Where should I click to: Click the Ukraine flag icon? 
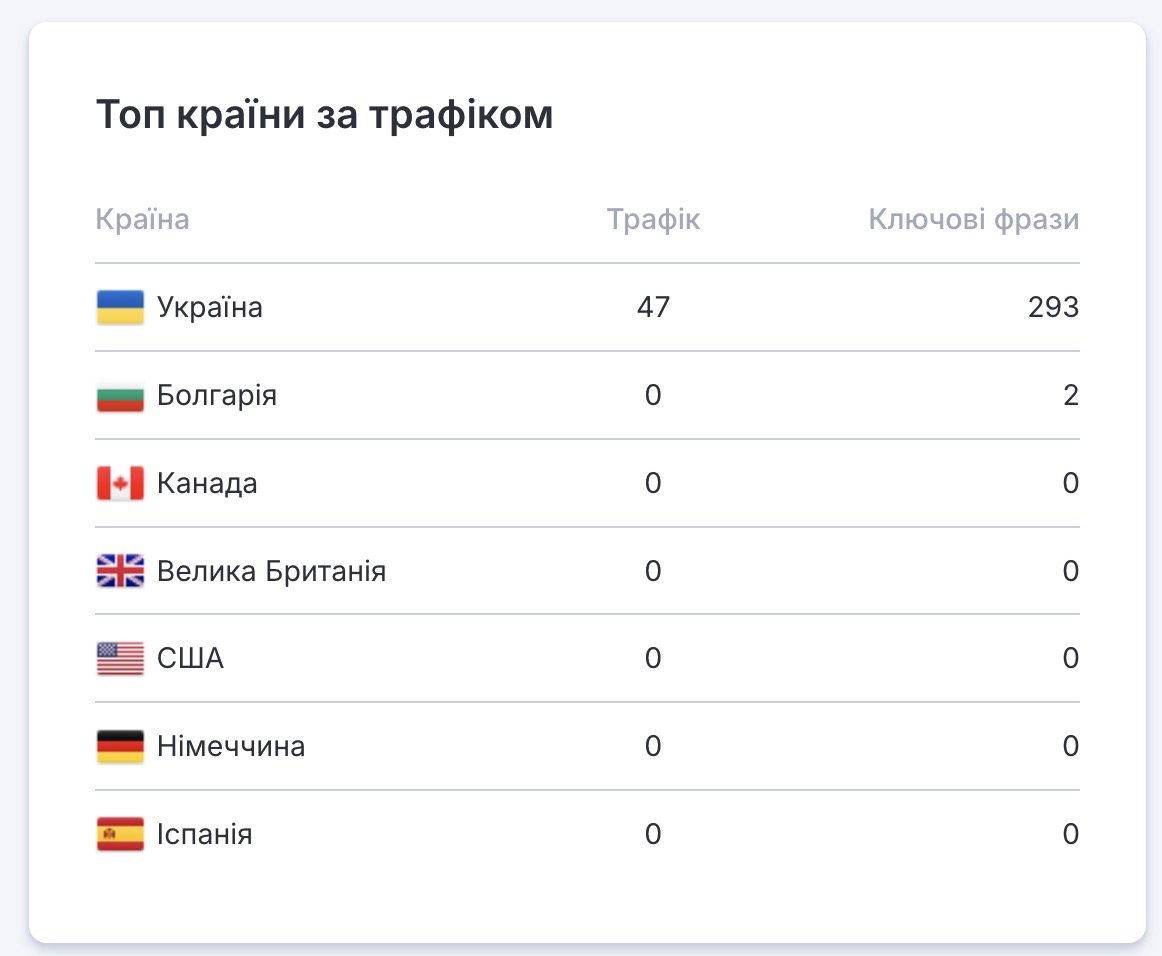[120, 307]
